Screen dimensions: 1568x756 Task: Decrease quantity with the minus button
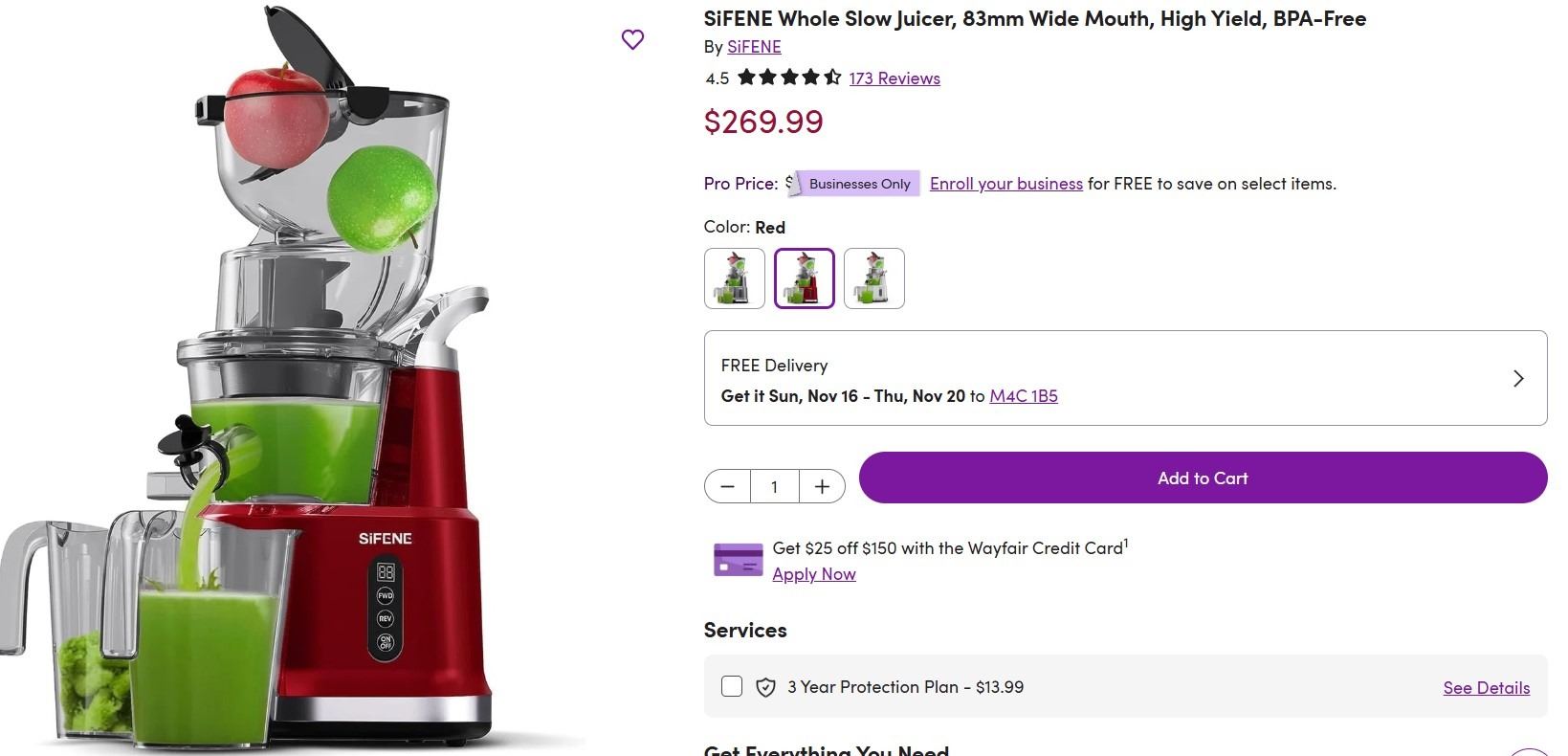tap(727, 487)
